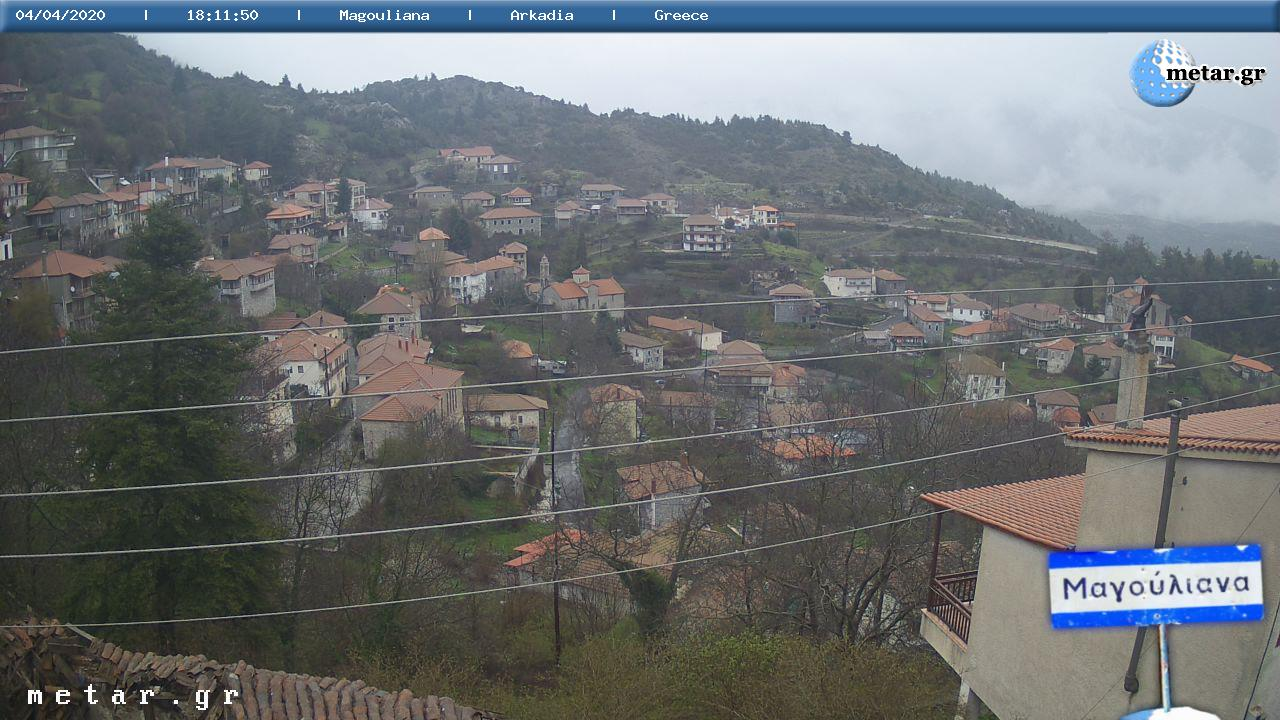Click the Magouliana label in the header
The height and width of the screenshot is (720, 1280).
384,15
